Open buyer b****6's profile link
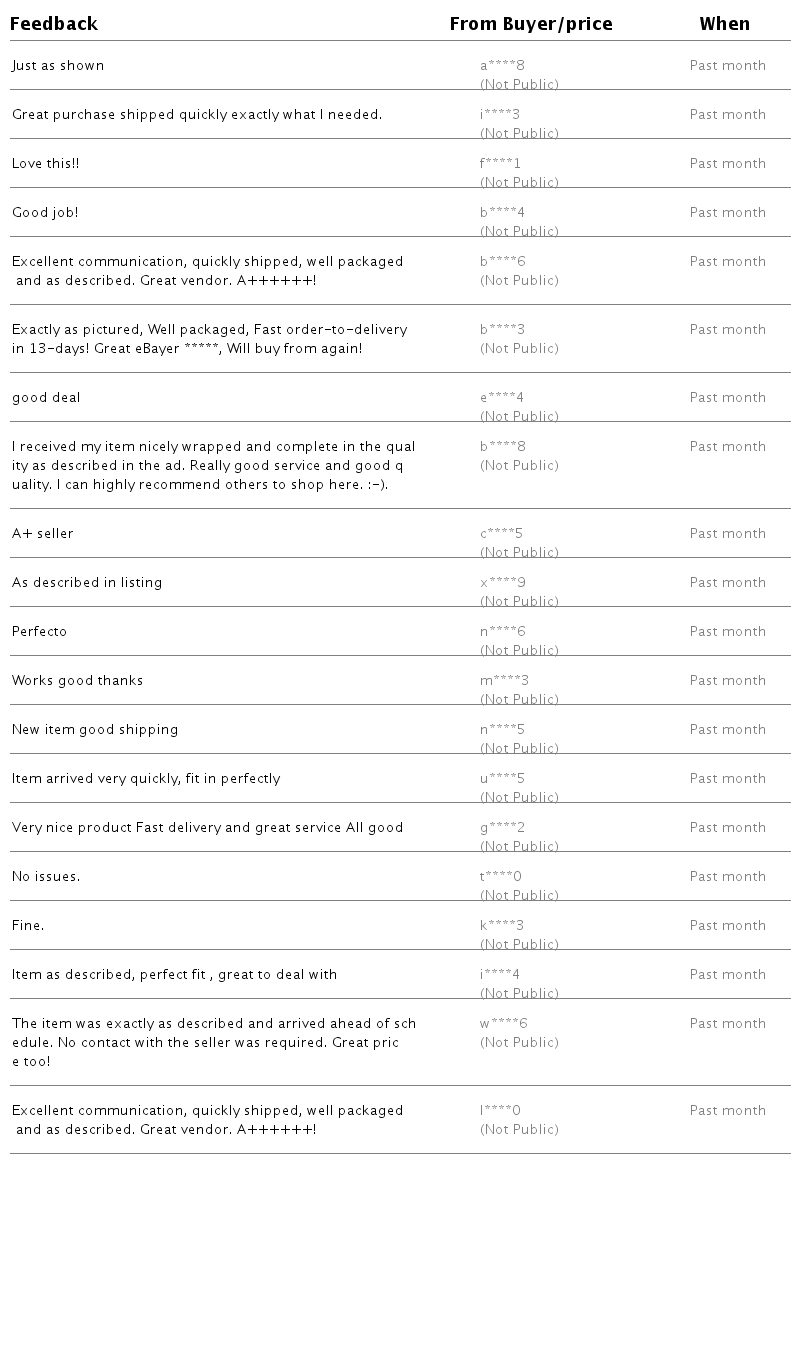This screenshot has height=1368, width=800. point(502,262)
